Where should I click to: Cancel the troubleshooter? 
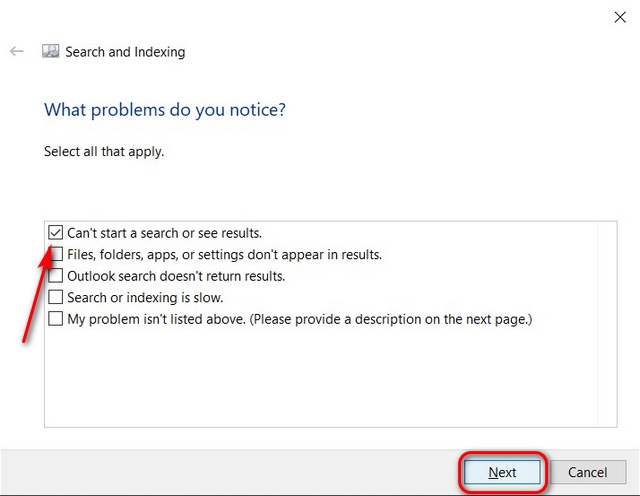pyautogui.click(x=587, y=472)
